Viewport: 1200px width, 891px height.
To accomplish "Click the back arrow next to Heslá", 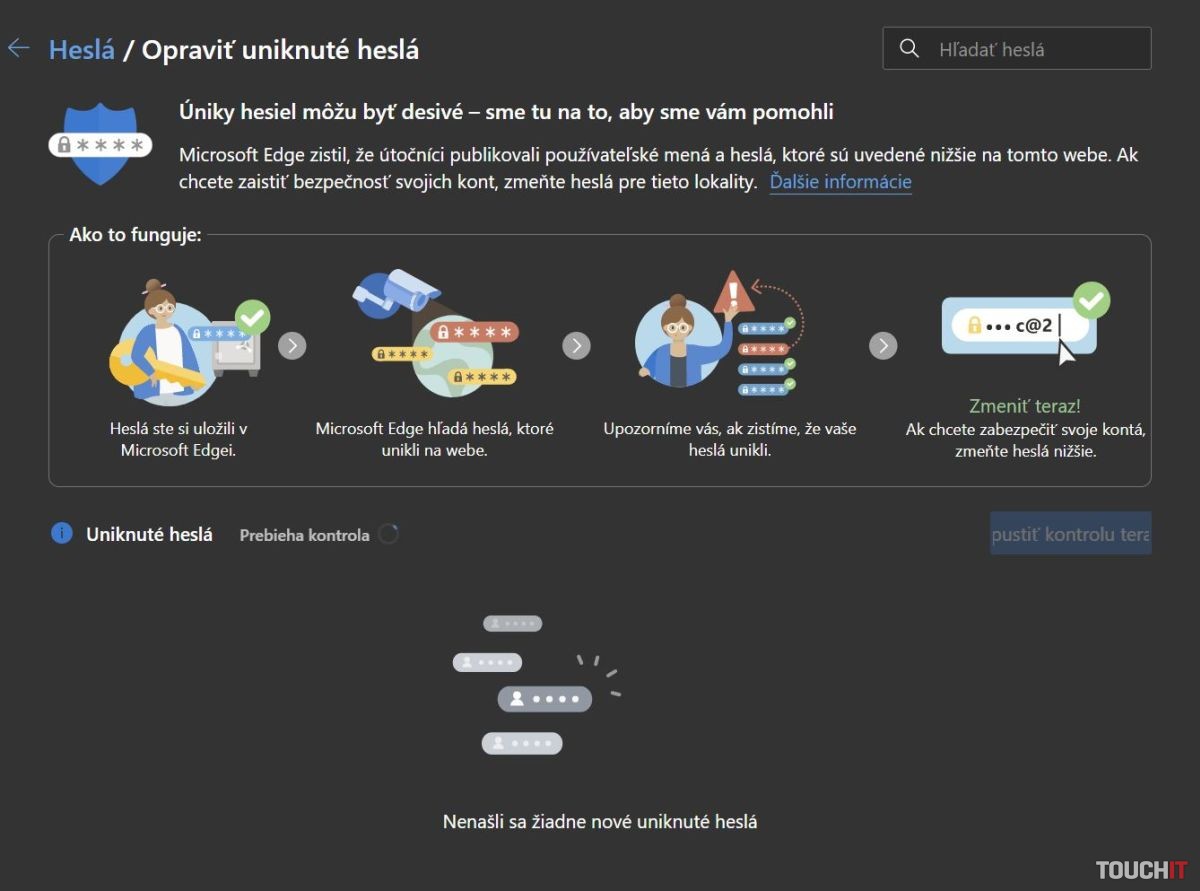I will point(18,49).
